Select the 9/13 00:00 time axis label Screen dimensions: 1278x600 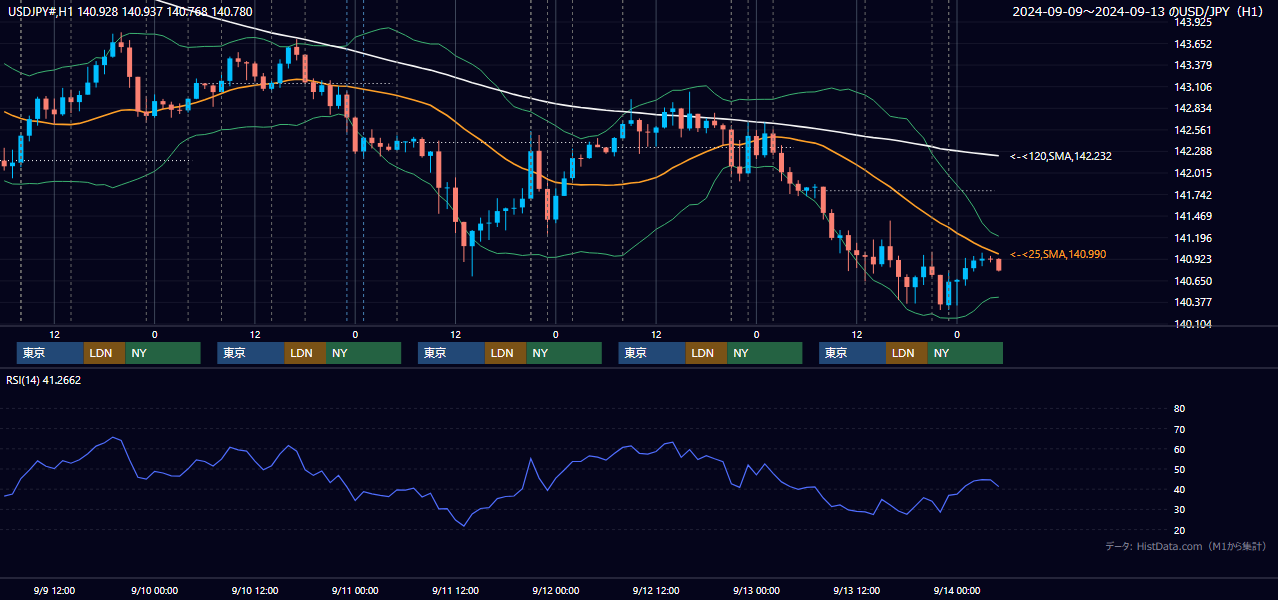point(756,590)
